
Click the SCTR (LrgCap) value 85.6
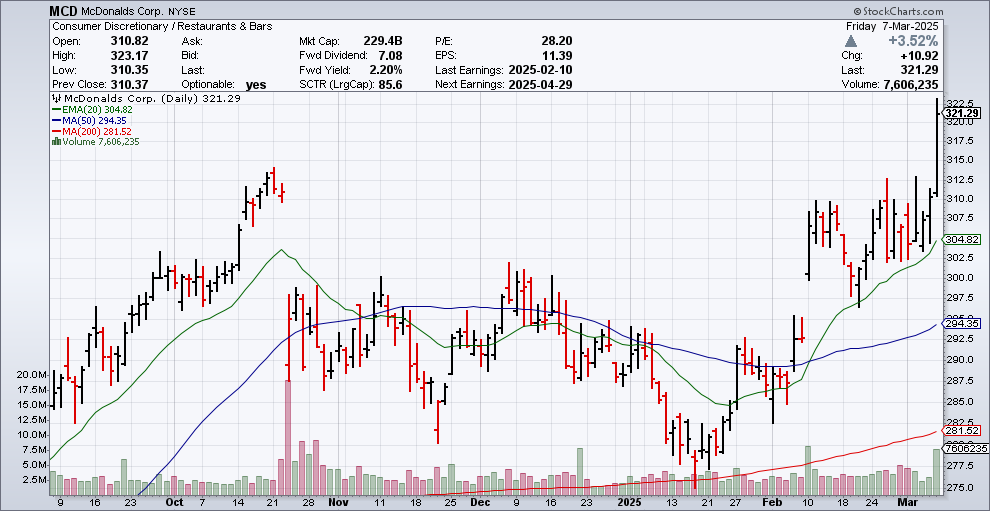tap(391, 85)
